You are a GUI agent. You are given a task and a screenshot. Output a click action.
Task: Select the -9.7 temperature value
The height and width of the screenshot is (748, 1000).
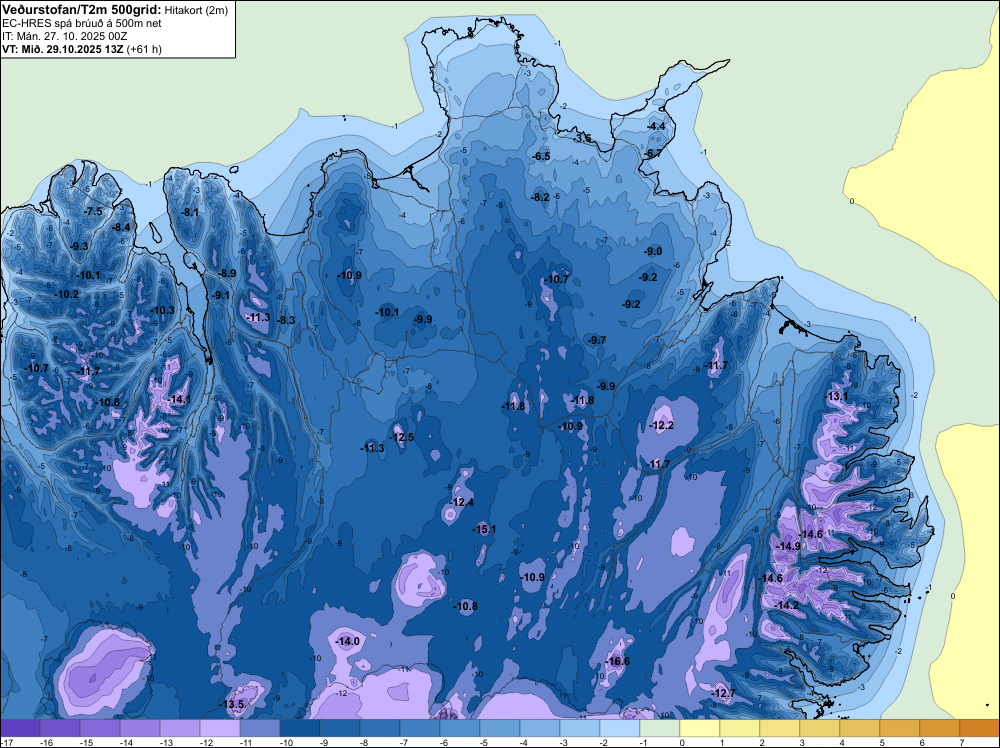coord(597,341)
